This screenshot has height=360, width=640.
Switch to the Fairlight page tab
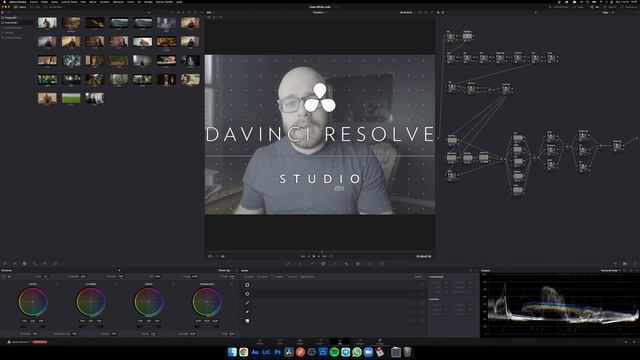tap(360, 342)
